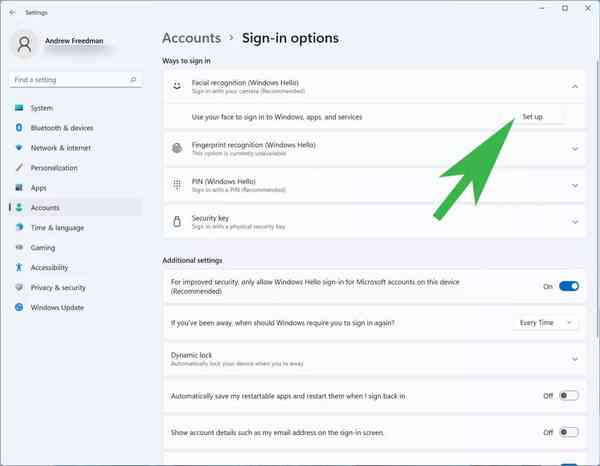Select the Network & internet icon
The width and height of the screenshot is (600, 466).
point(19,148)
